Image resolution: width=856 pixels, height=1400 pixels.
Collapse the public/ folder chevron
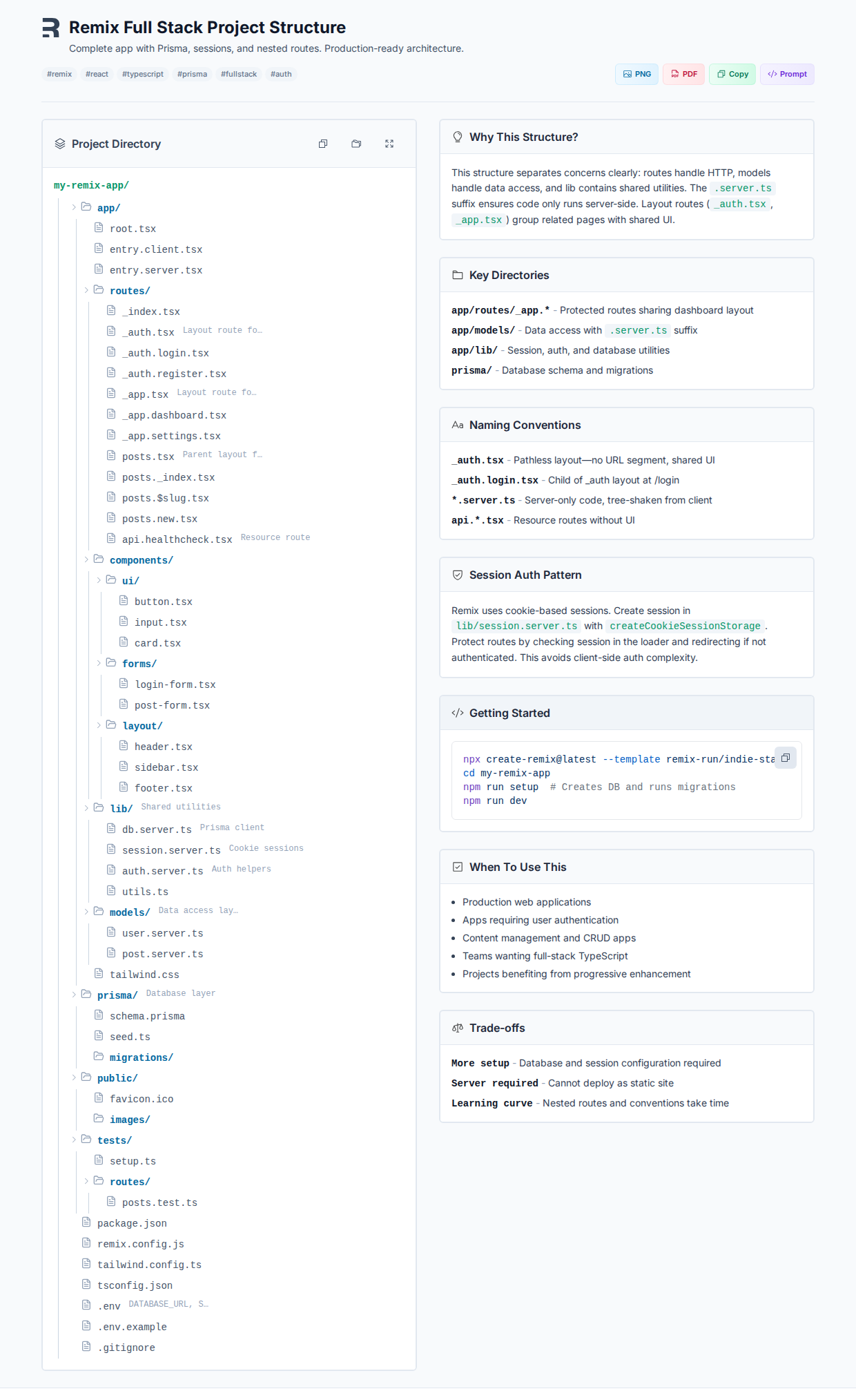point(74,1077)
